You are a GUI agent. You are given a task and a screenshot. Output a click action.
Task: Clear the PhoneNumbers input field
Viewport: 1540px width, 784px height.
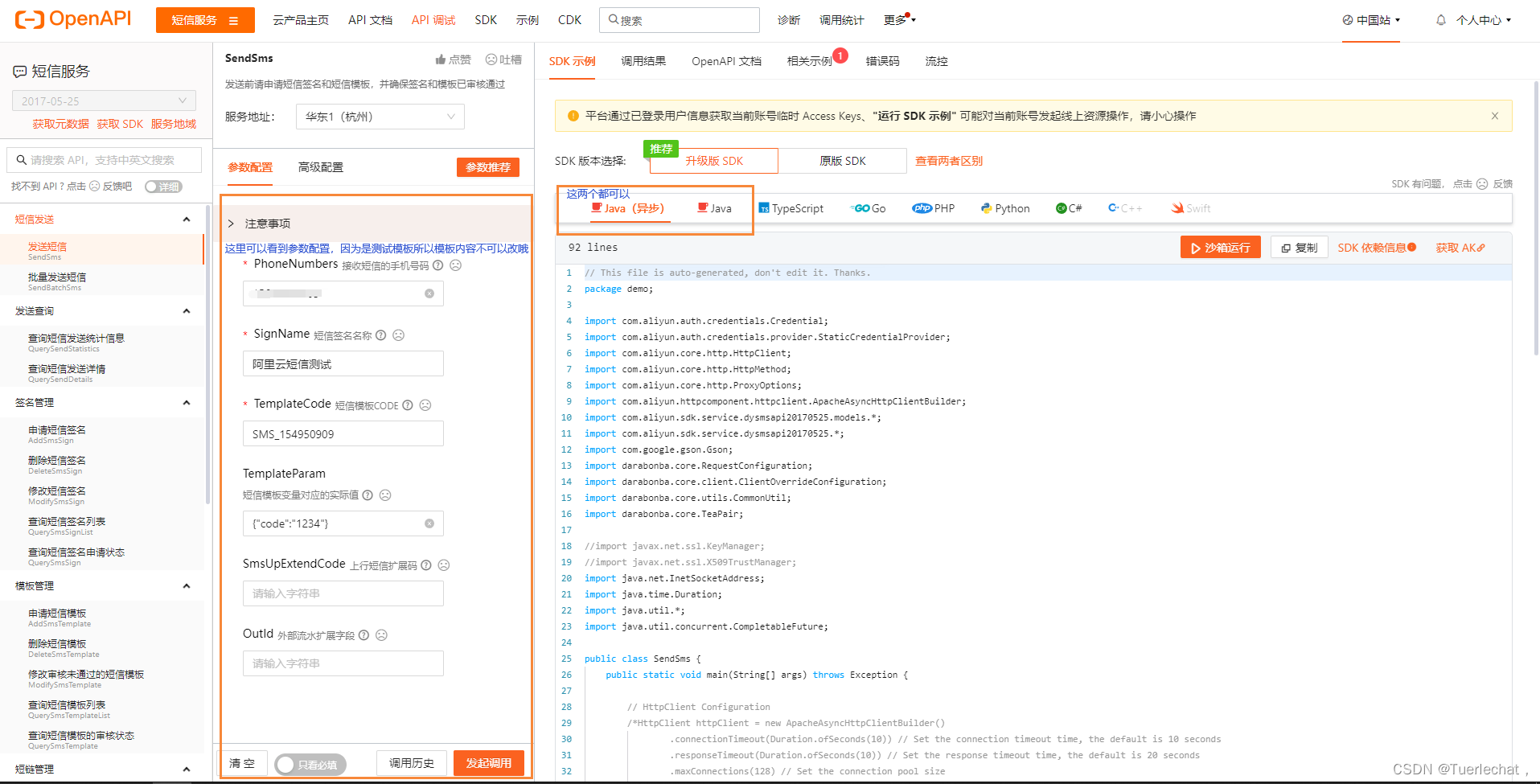(429, 293)
